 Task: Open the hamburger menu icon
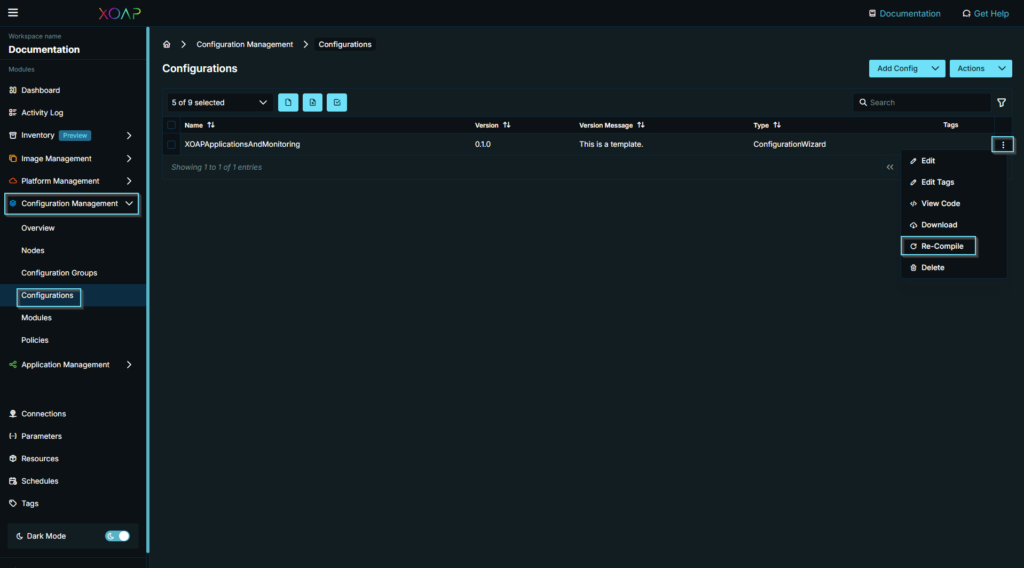click(x=13, y=13)
